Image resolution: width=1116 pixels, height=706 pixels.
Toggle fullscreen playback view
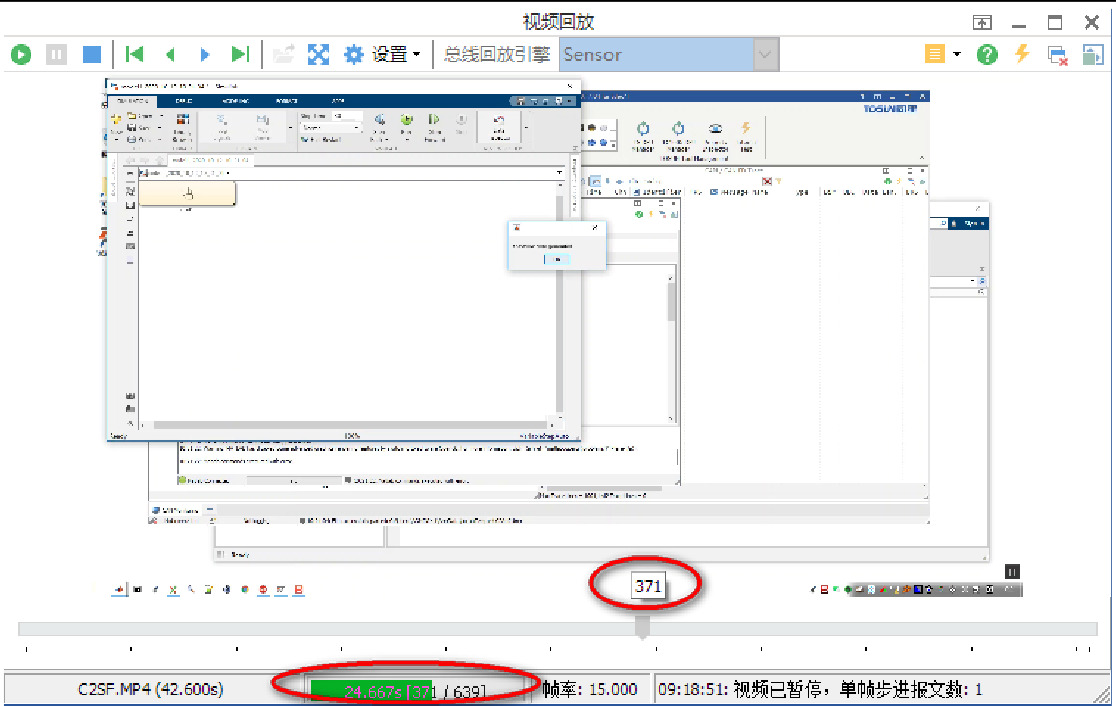click(x=318, y=54)
